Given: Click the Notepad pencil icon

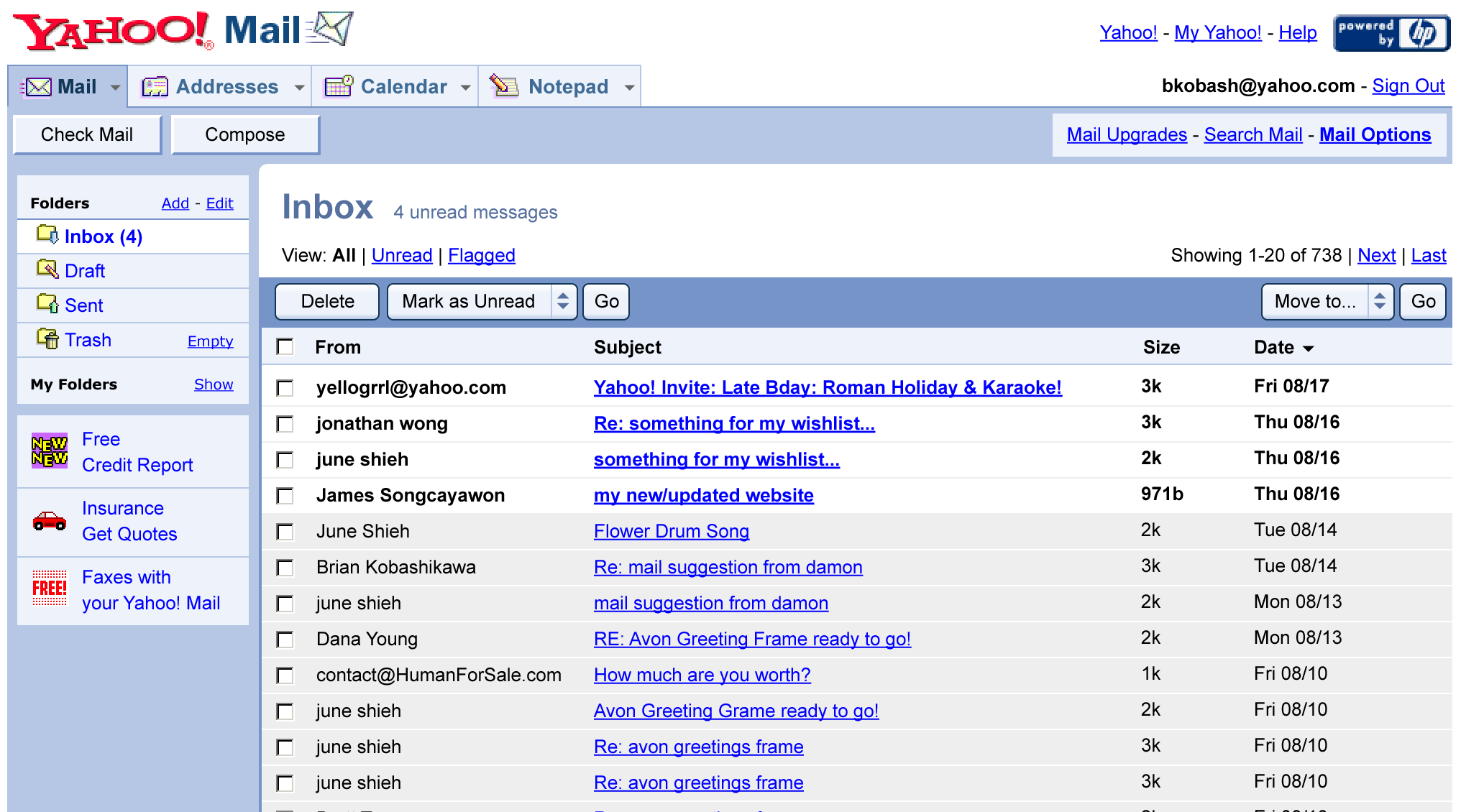Looking at the screenshot, I should click(x=504, y=86).
